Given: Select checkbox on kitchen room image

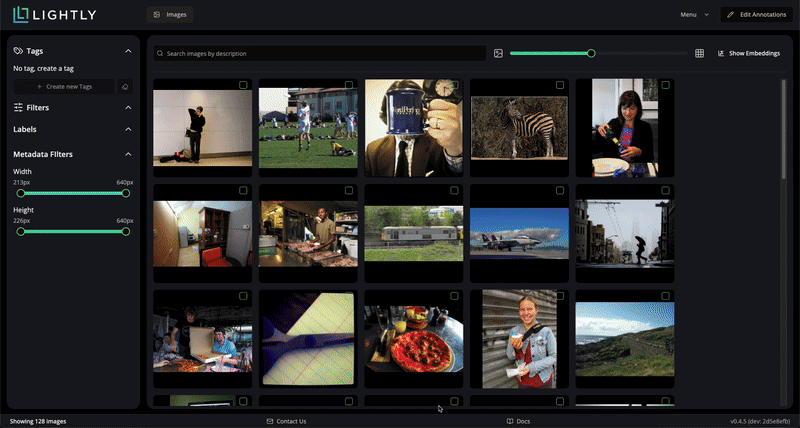Looking at the screenshot, I should coord(243,190).
